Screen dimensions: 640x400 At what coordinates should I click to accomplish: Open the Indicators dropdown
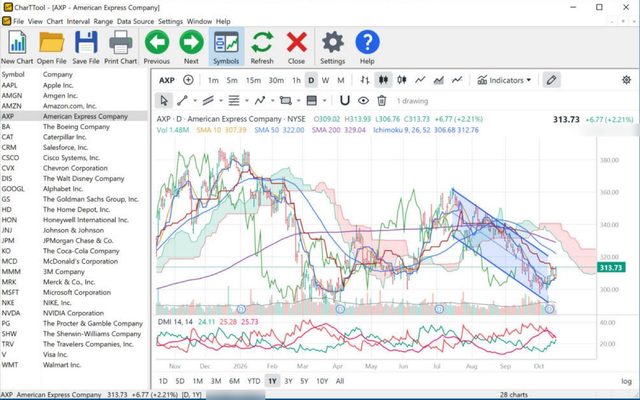click(504, 80)
